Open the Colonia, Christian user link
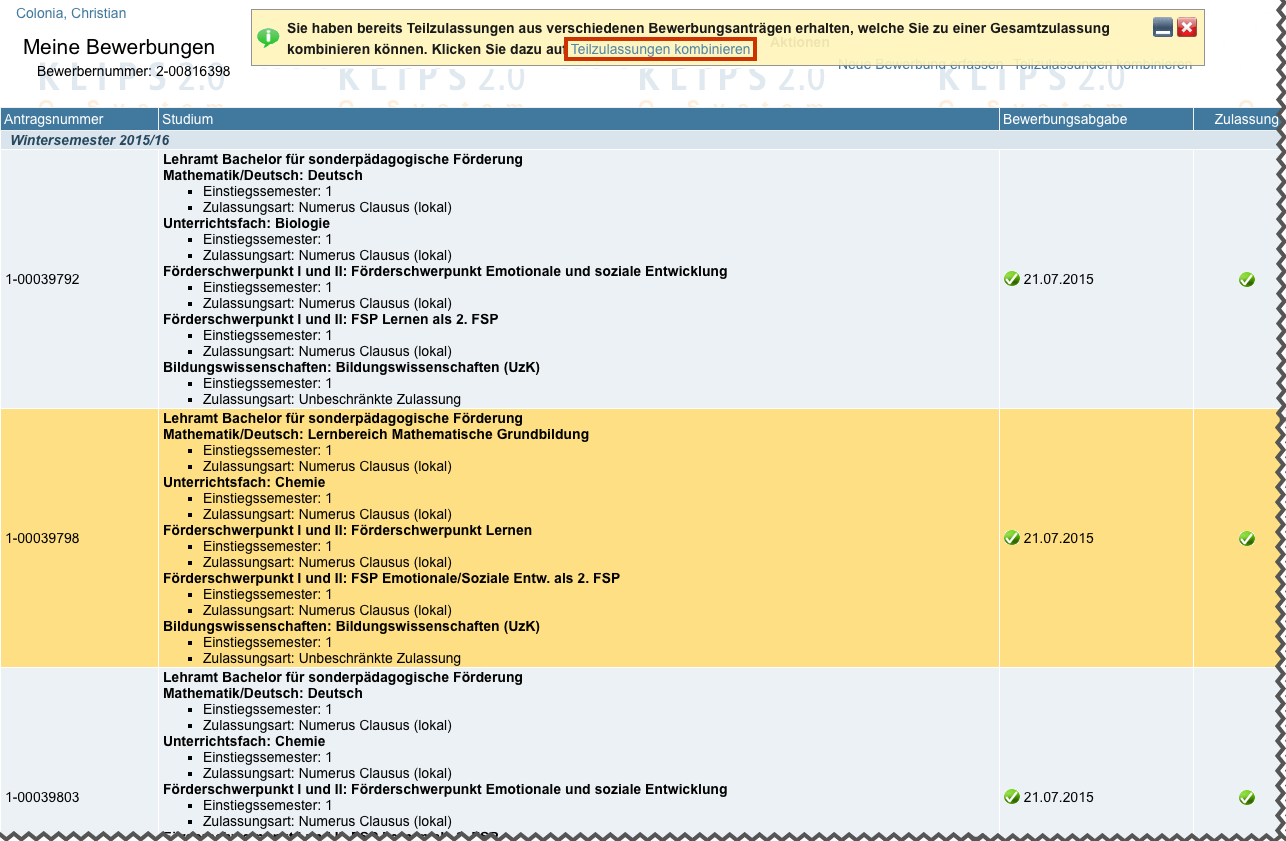Viewport: 1286px width, 841px height. pos(71,14)
